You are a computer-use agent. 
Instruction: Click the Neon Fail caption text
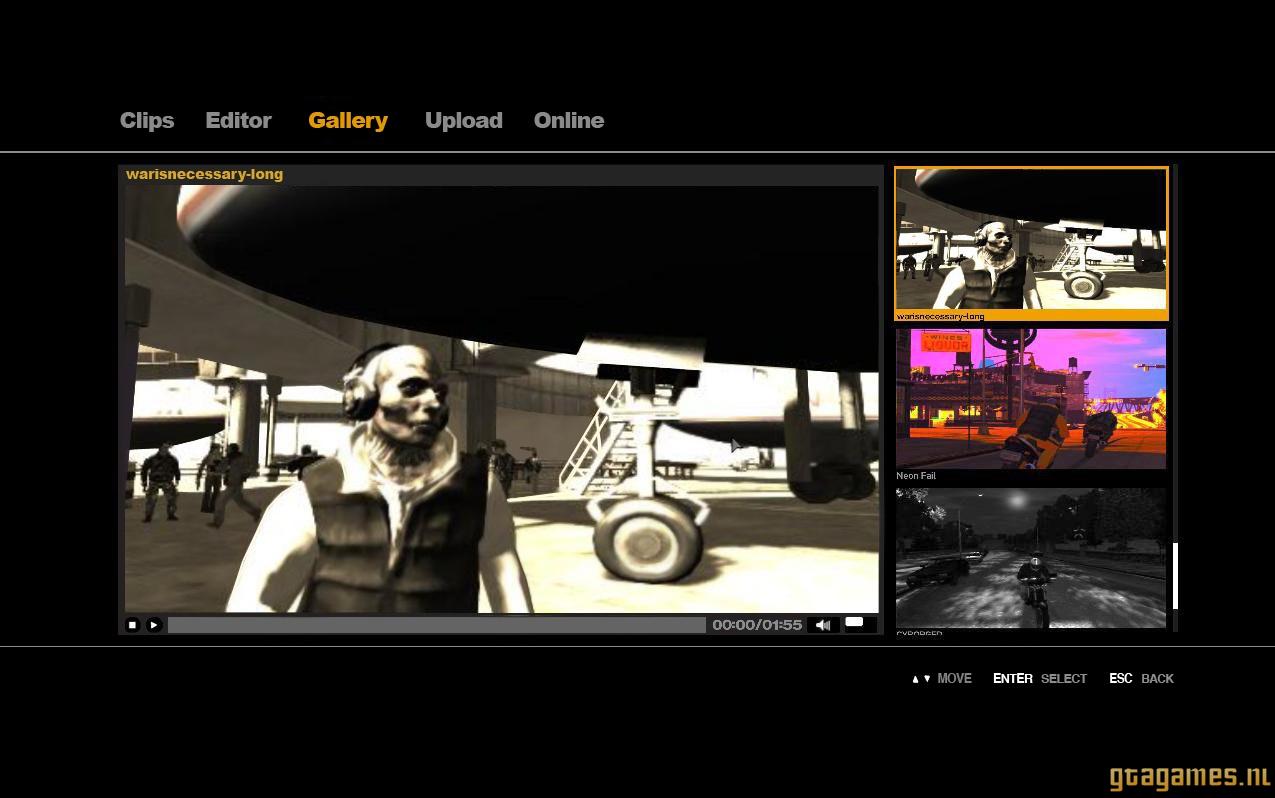[x=916, y=476]
